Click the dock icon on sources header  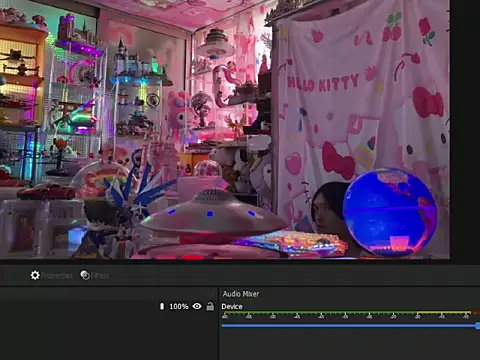pos(212,294)
